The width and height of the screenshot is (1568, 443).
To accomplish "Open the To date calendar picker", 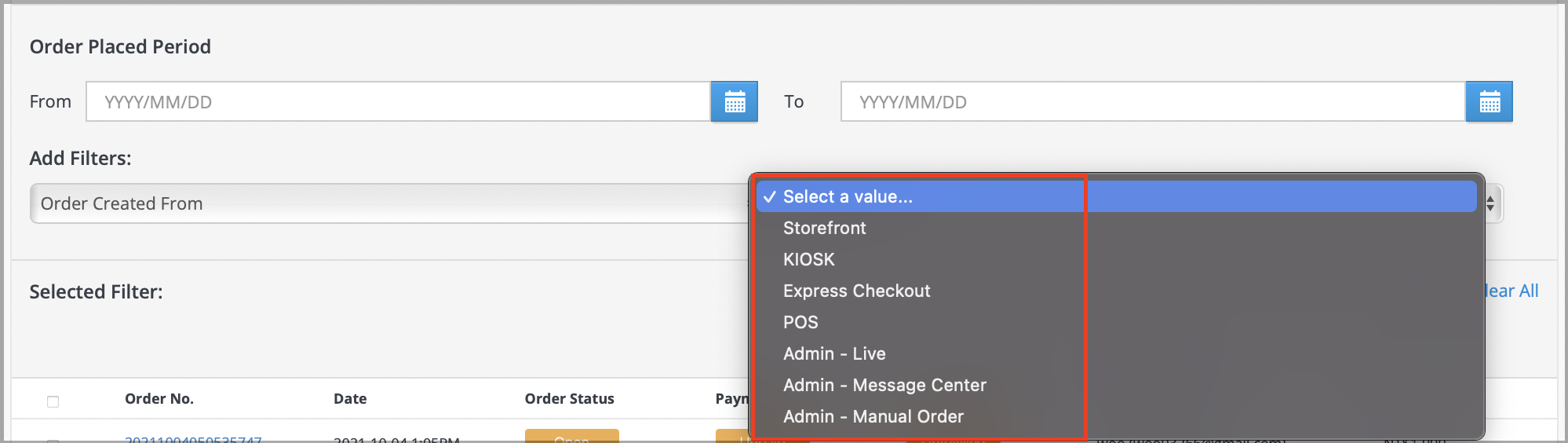I will 1489,101.
